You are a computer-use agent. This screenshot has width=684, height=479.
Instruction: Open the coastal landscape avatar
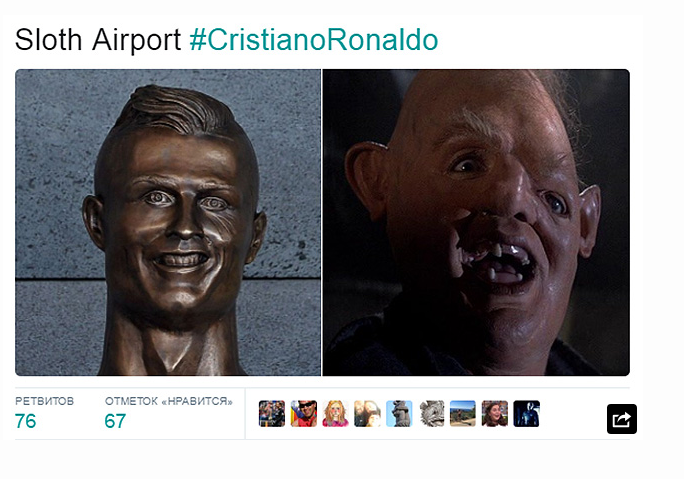point(463,413)
